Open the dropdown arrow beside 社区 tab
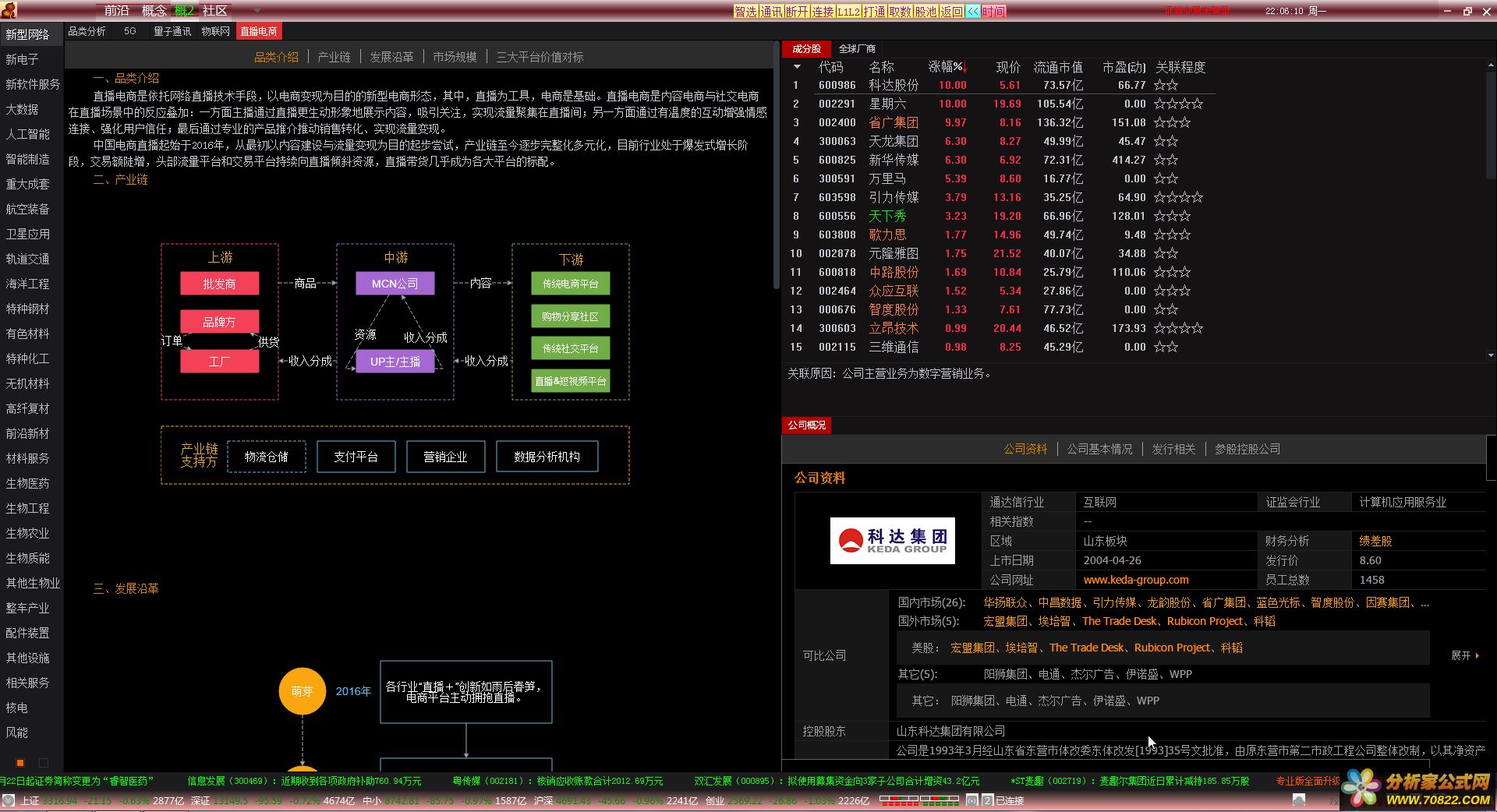The height and width of the screenshot is (812, 1497). pos(258,11)
